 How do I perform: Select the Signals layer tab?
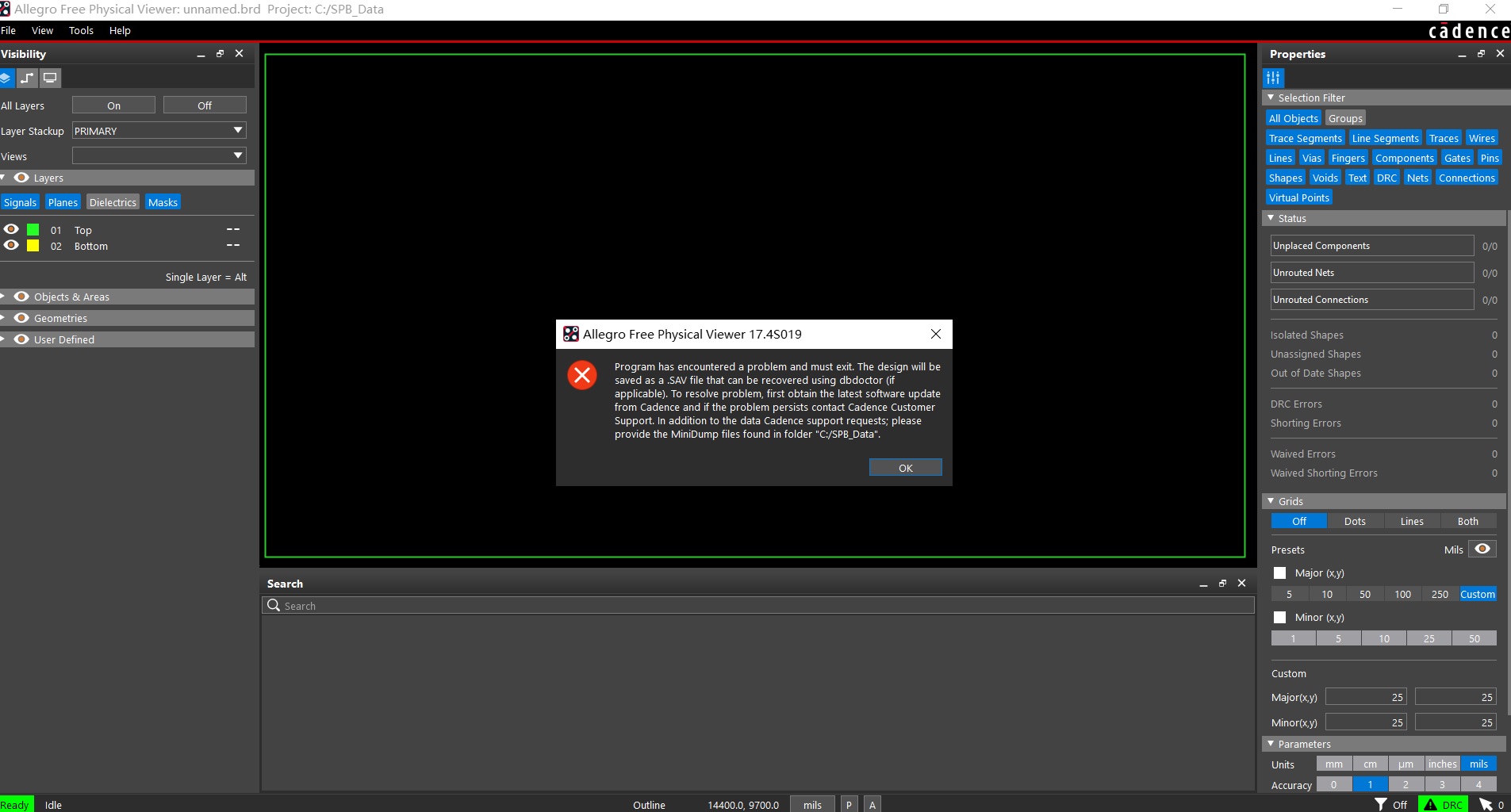20,202
